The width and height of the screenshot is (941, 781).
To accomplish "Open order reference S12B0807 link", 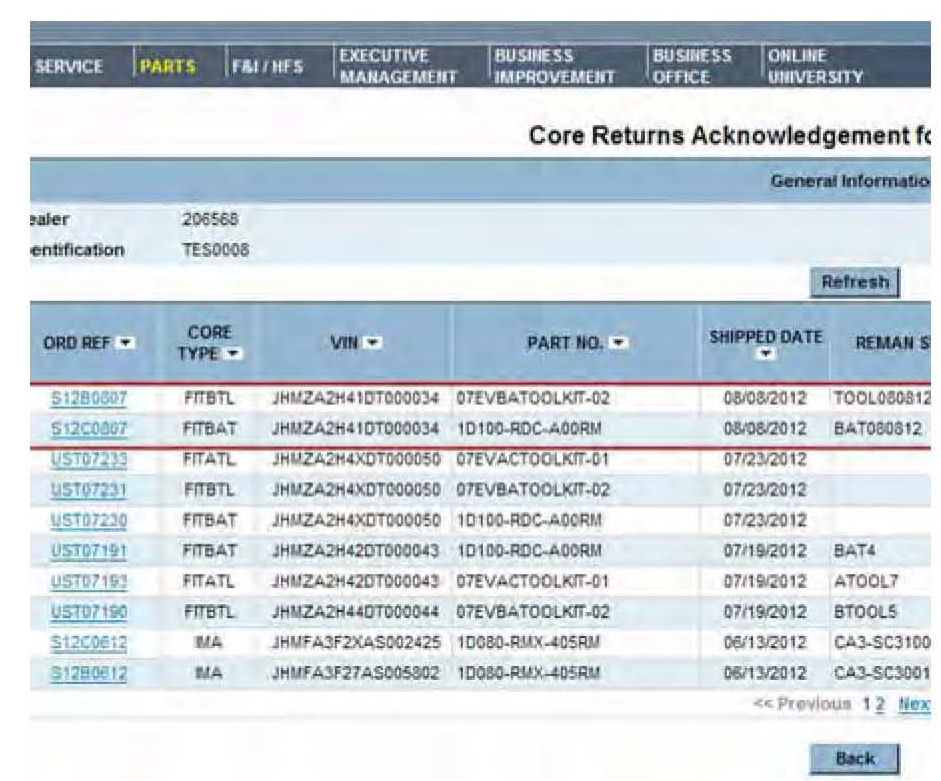I will point(90,397).
